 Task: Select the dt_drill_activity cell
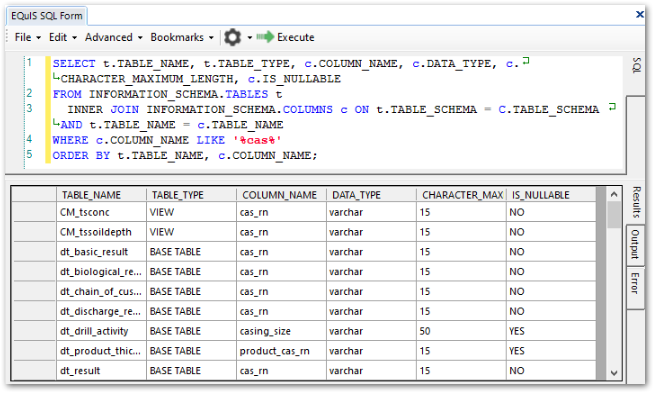click(101, 331)
